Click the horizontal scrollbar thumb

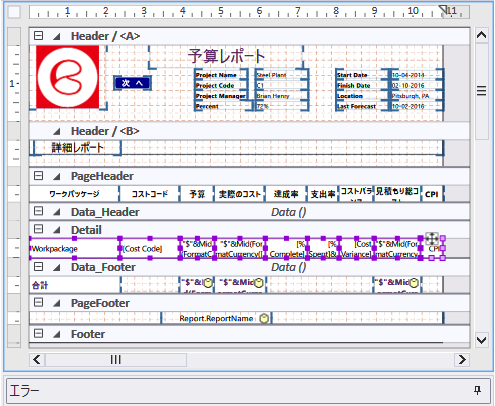coord(116,360)
